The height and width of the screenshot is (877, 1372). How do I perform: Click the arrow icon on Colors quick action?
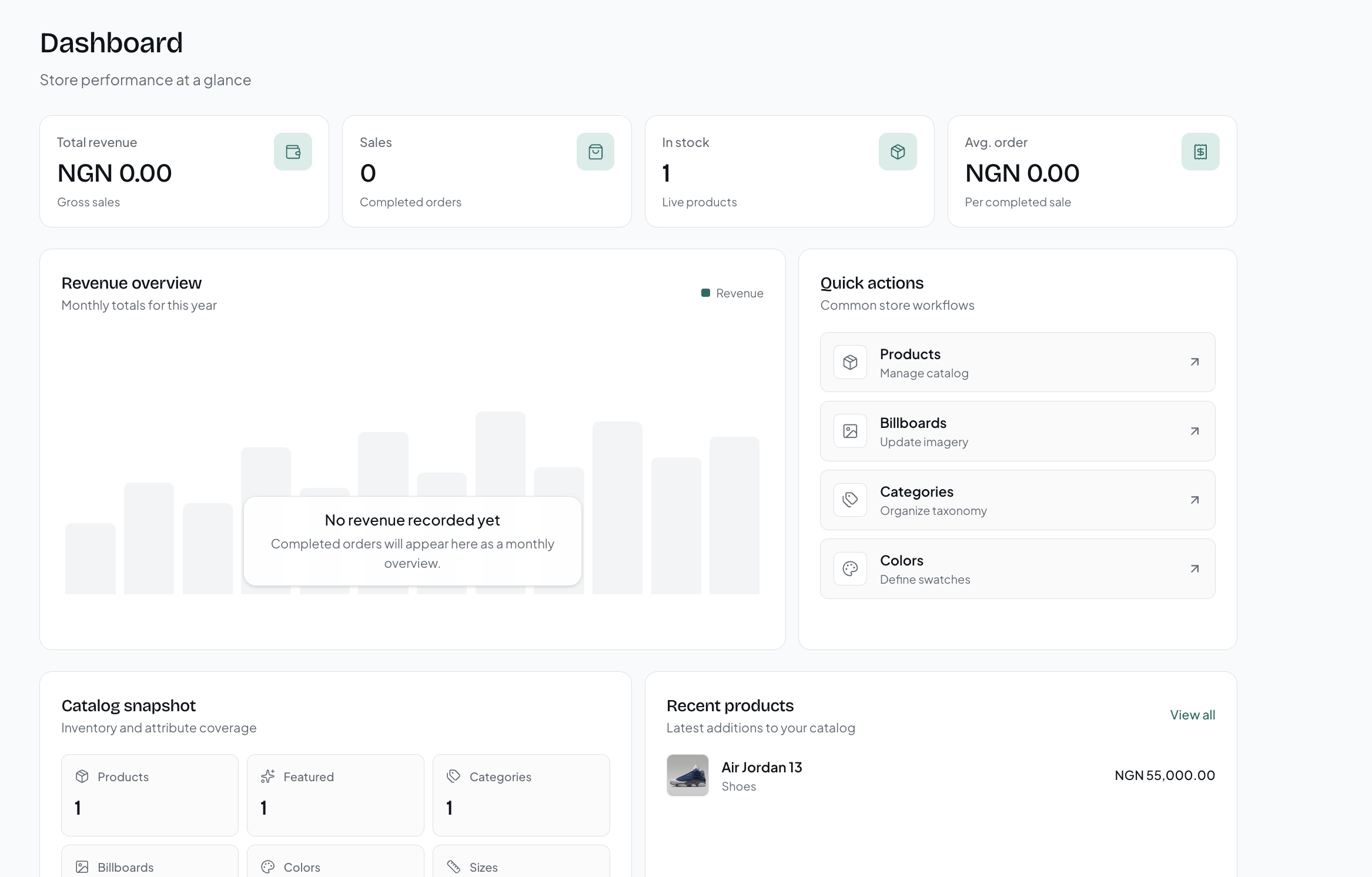[x=1194, y=568]
